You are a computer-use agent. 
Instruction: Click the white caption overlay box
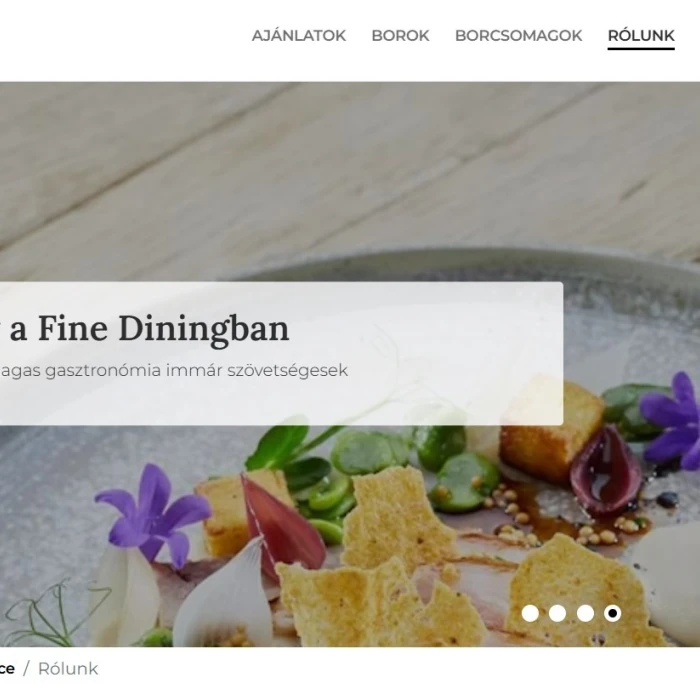[x=281, y=354]
